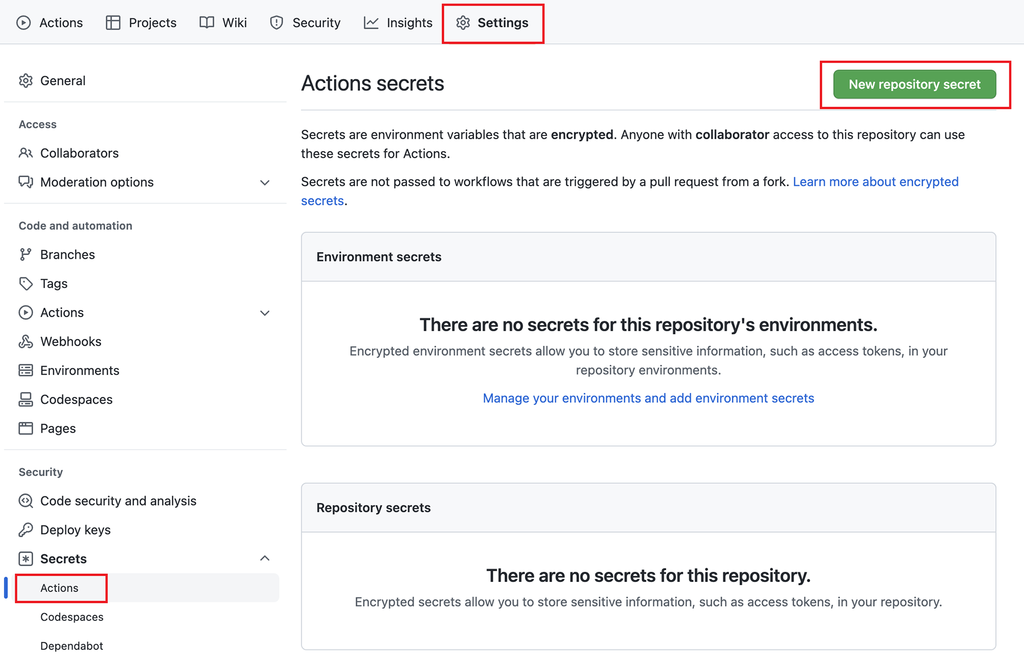Expand the Moderation options section
1024x662 pixels.
coord(264,182)
